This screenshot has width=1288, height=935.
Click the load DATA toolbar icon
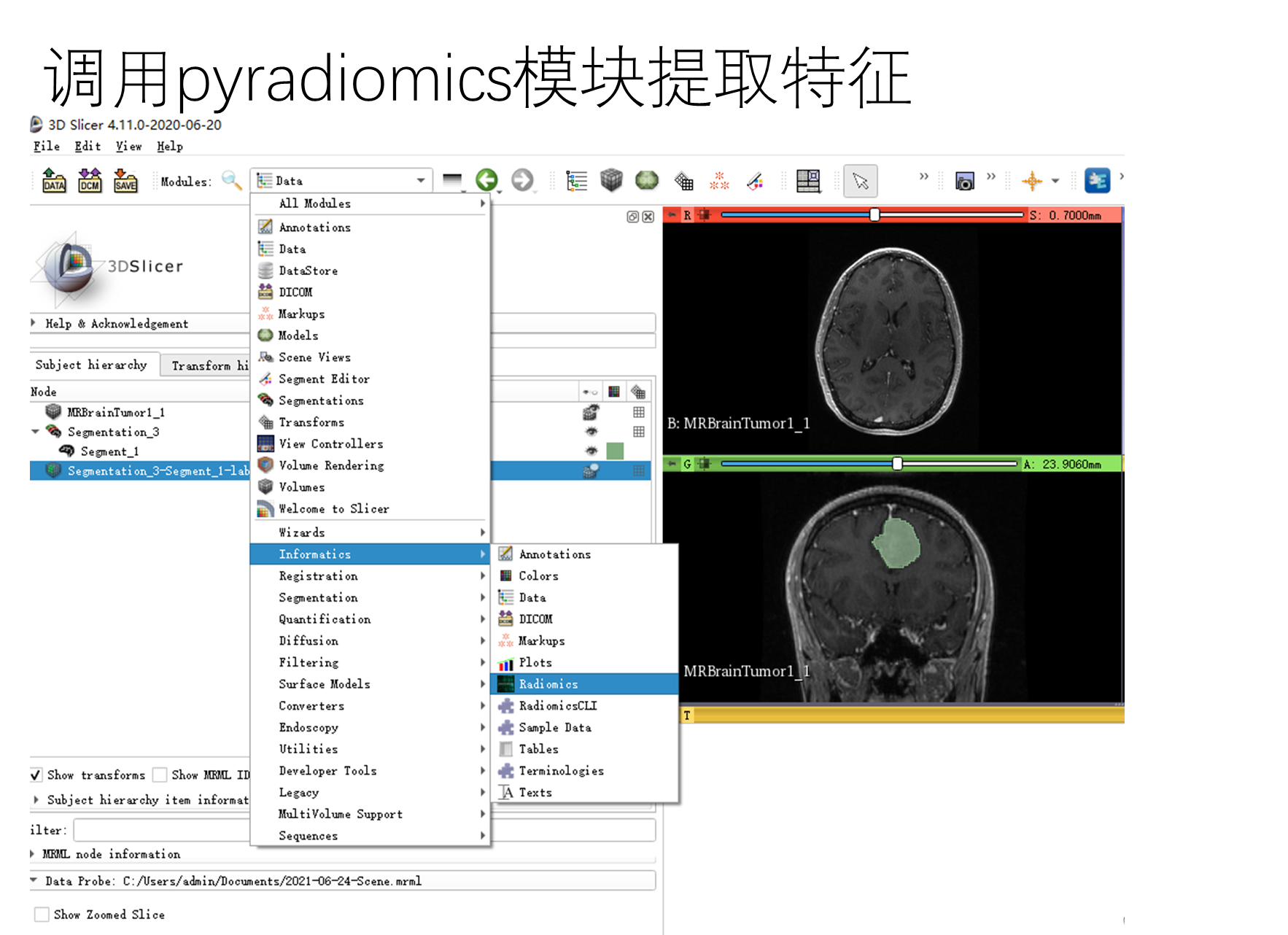pos(54,180)
